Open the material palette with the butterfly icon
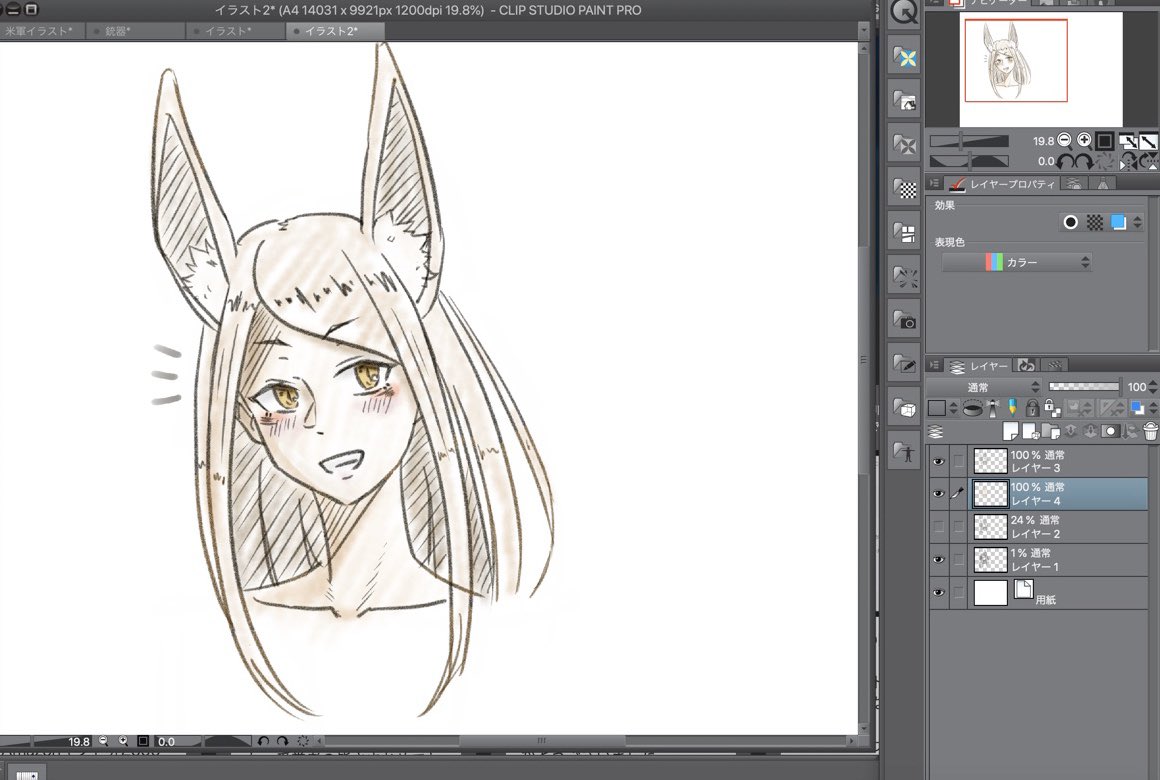 coord(904,57)
